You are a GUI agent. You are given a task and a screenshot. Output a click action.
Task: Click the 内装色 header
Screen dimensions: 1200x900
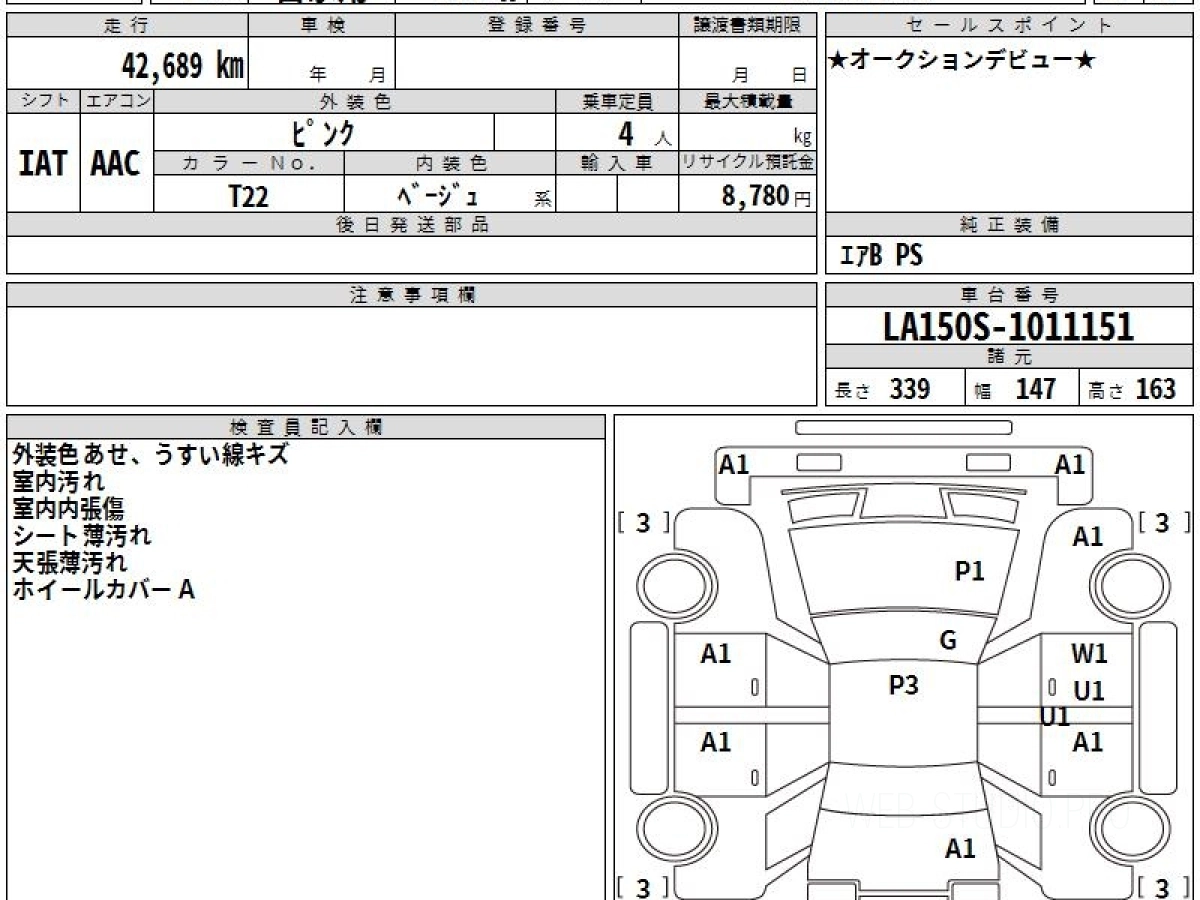[450, 163]
